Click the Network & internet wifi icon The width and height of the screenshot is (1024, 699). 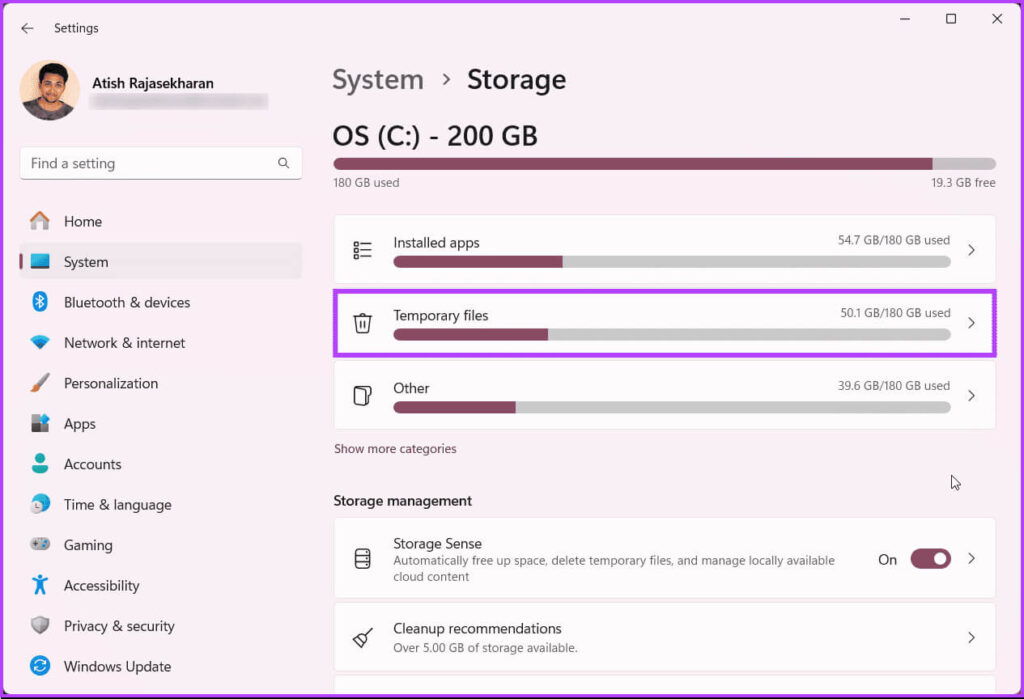tap(40, 343)
